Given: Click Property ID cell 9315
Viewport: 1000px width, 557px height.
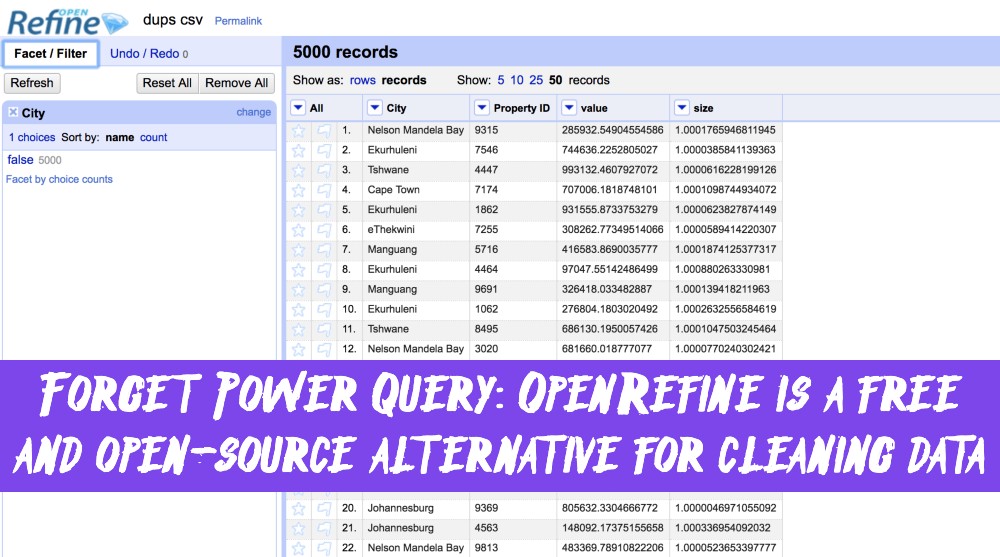Looking at the screenshot, I should pos(487,130).
